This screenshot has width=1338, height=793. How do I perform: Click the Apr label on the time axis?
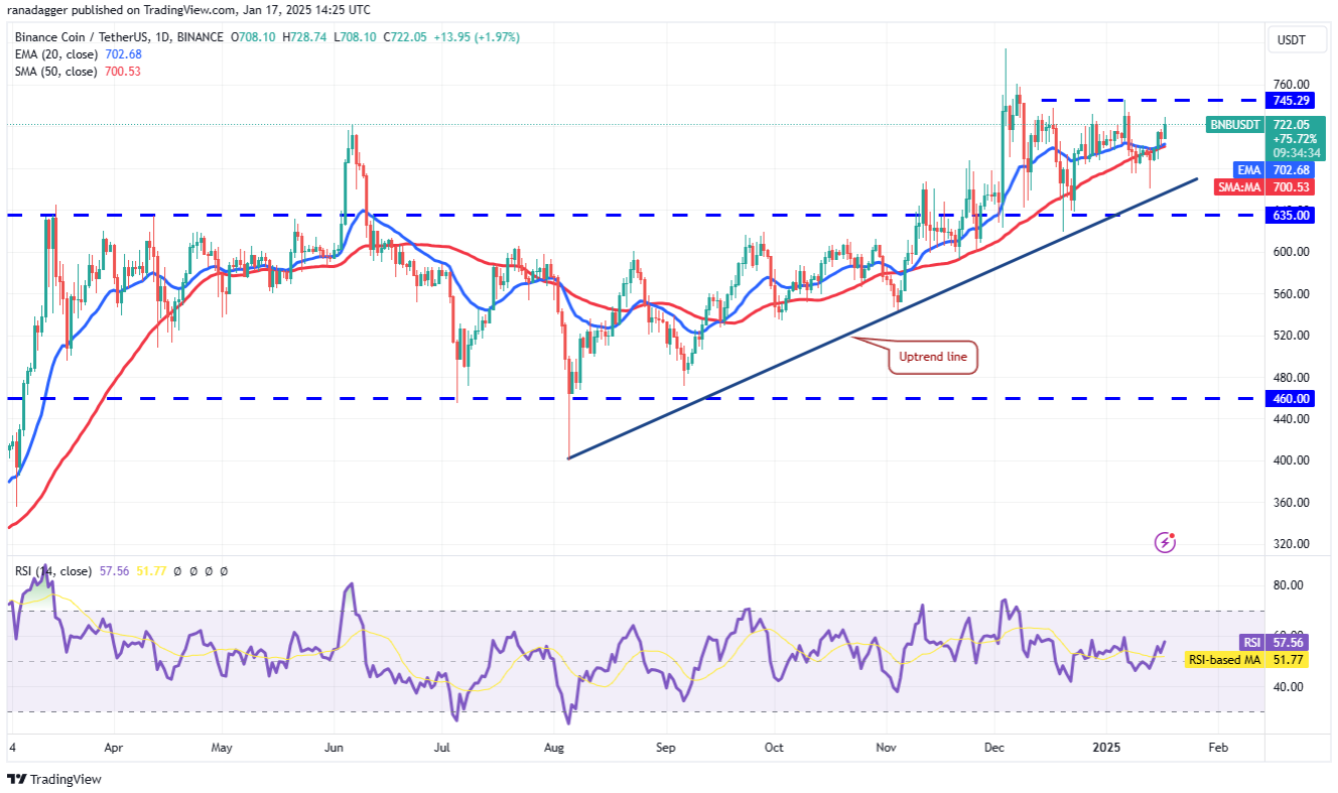point(113,747)
